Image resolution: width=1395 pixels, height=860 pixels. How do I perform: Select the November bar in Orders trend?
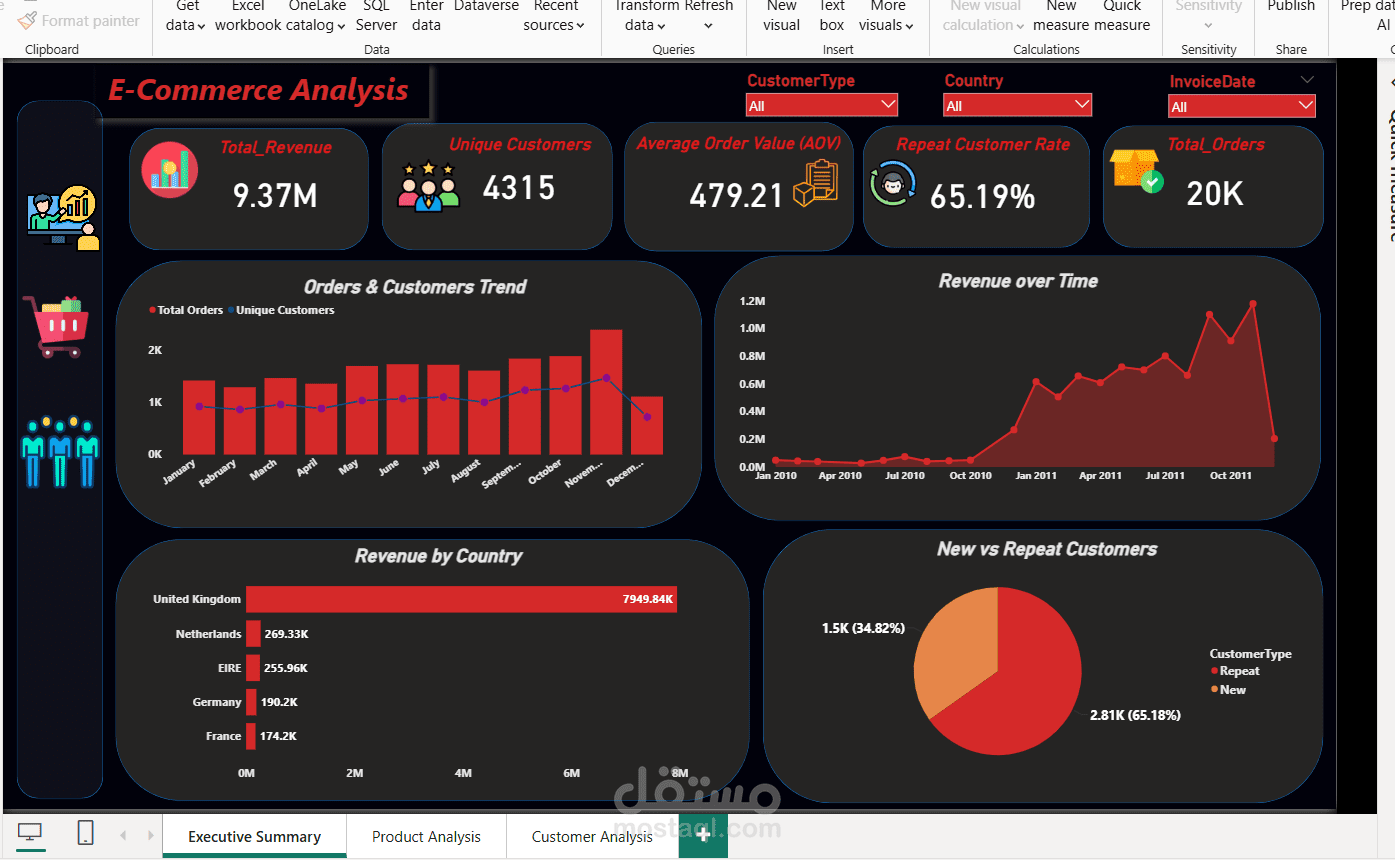pyautogui.click(x=606, y=392)
